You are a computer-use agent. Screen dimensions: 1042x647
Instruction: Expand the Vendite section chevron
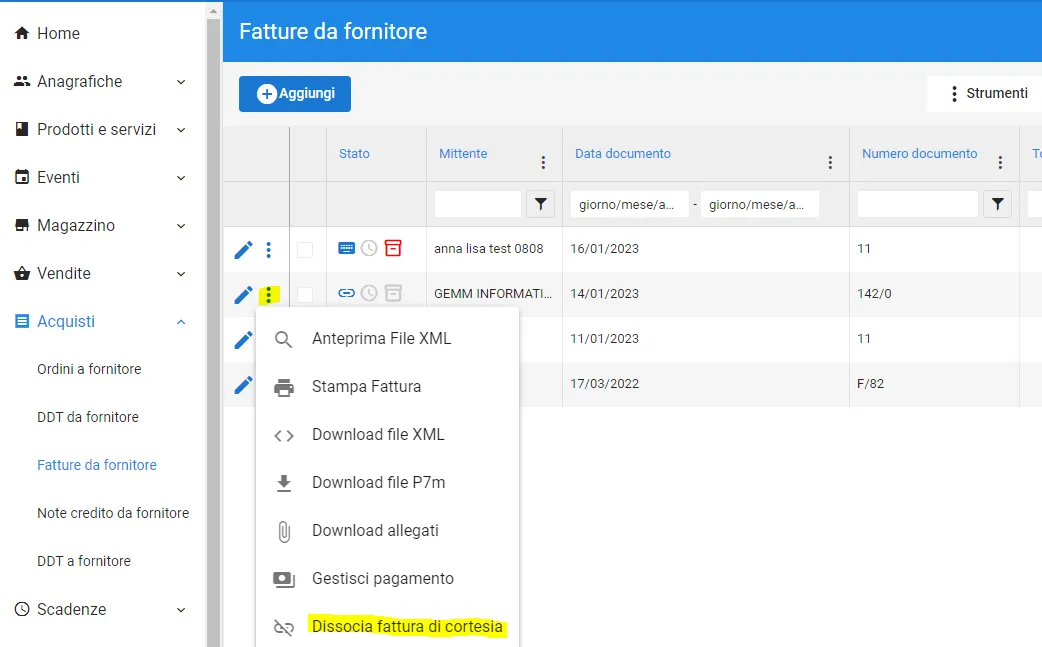point(181,274)
